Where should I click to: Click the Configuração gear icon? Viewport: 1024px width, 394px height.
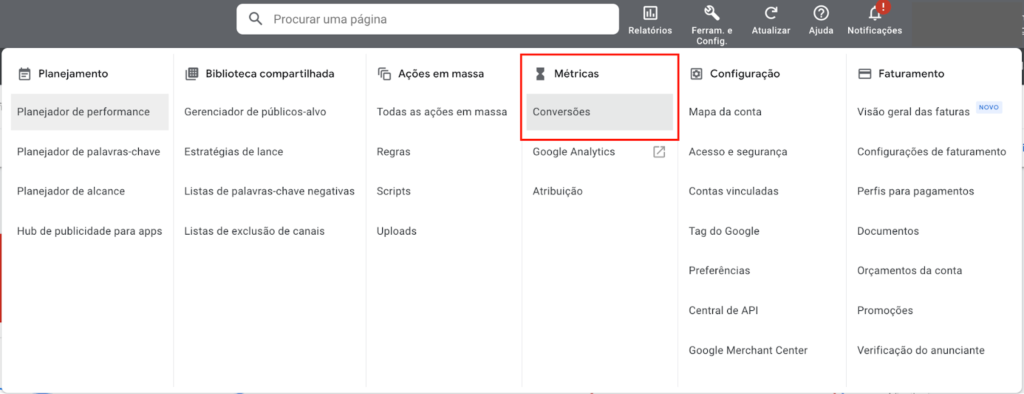click(696, 74)
